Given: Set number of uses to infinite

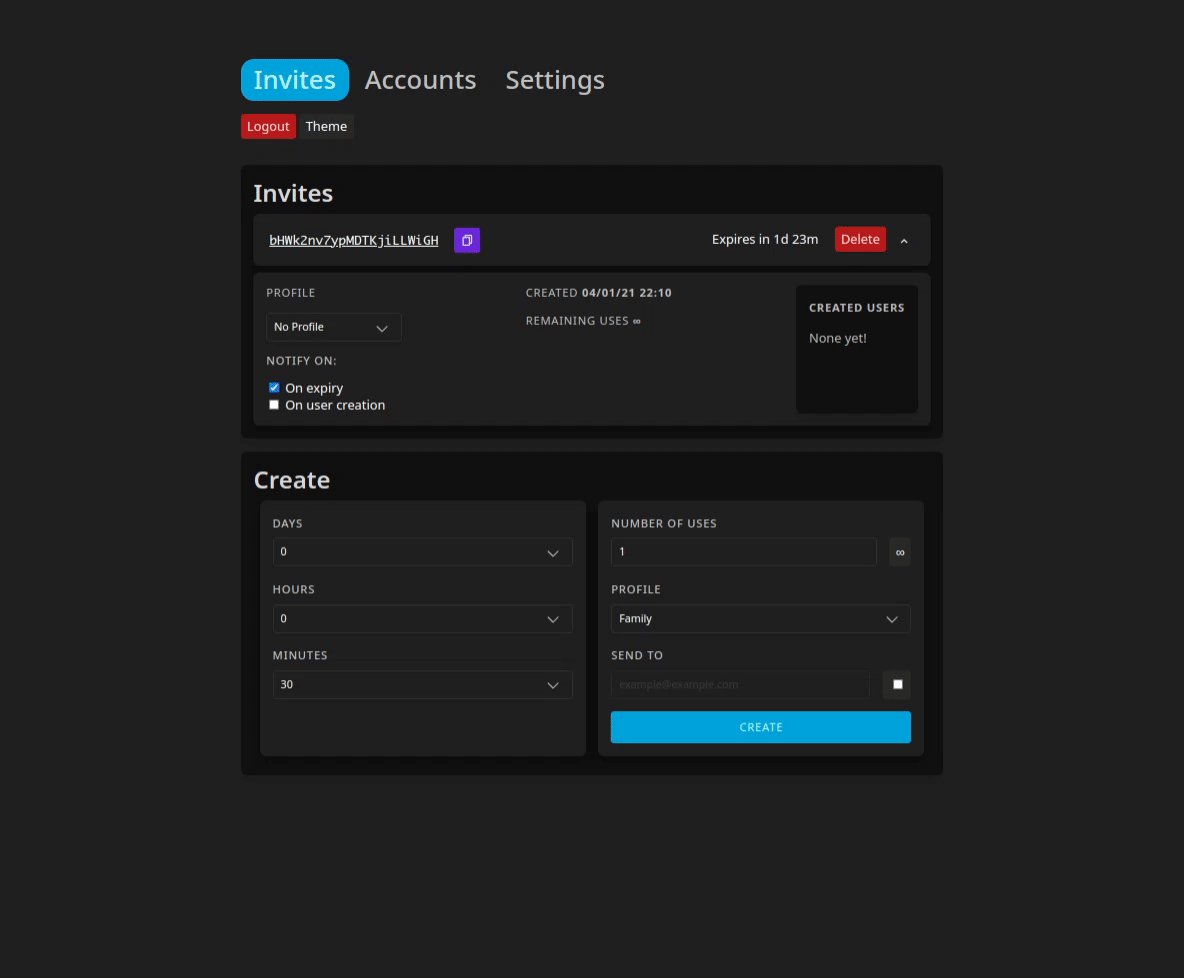Looking at the screenshot, I should click(900, 552).
